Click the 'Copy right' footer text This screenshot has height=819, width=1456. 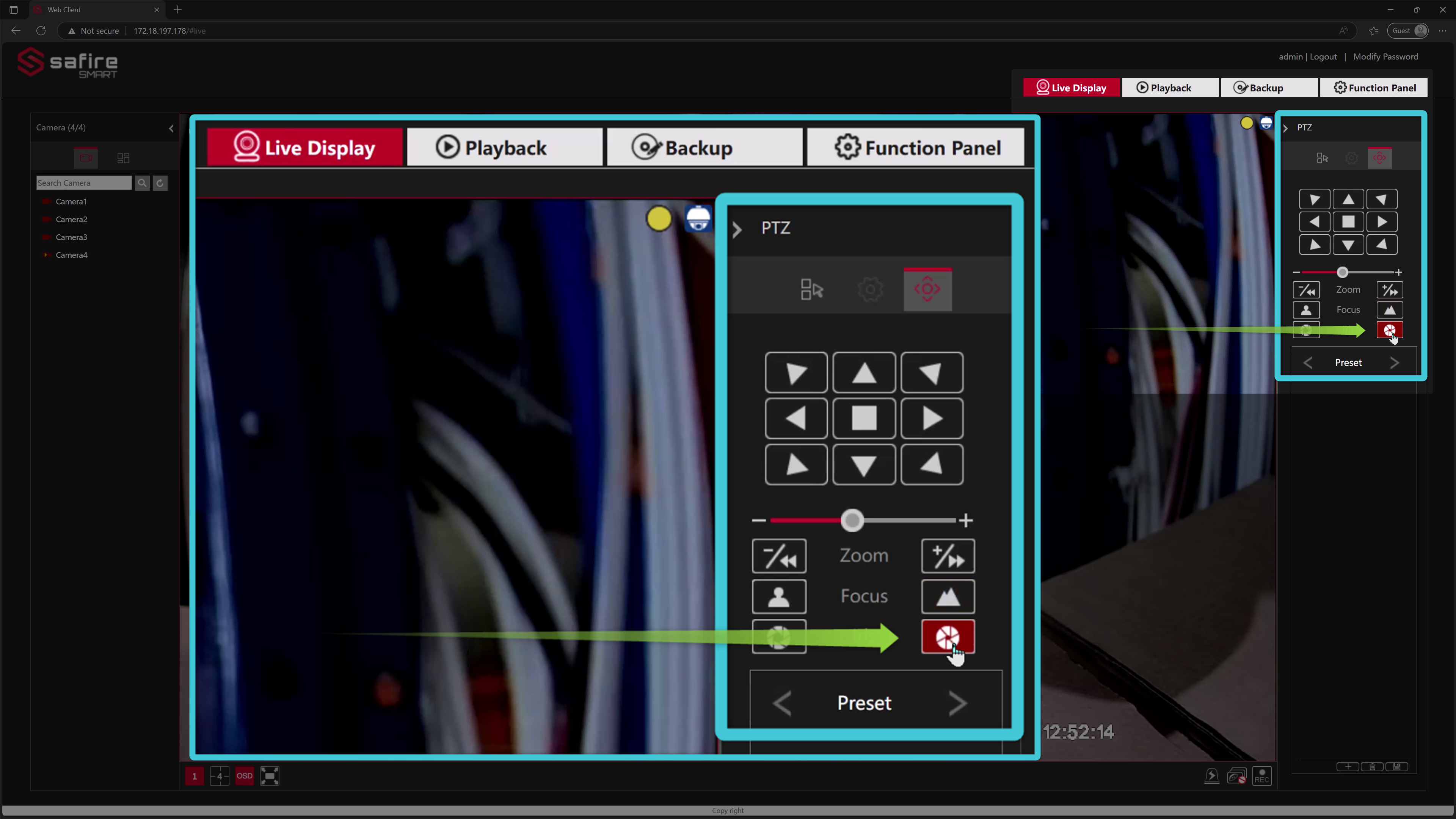click(x=728, y=811)
